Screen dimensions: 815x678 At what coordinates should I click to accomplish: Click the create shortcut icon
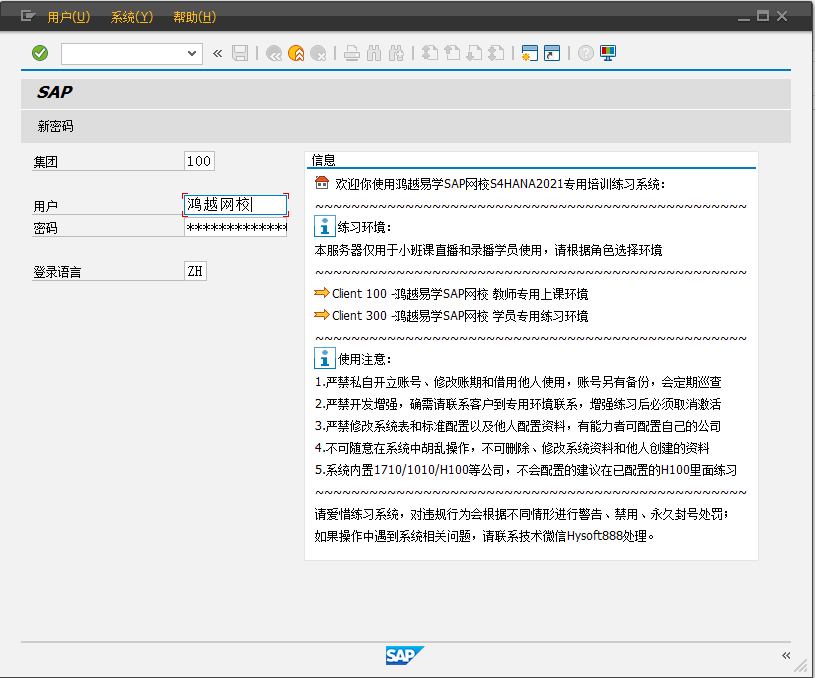(x=552, y=53)
